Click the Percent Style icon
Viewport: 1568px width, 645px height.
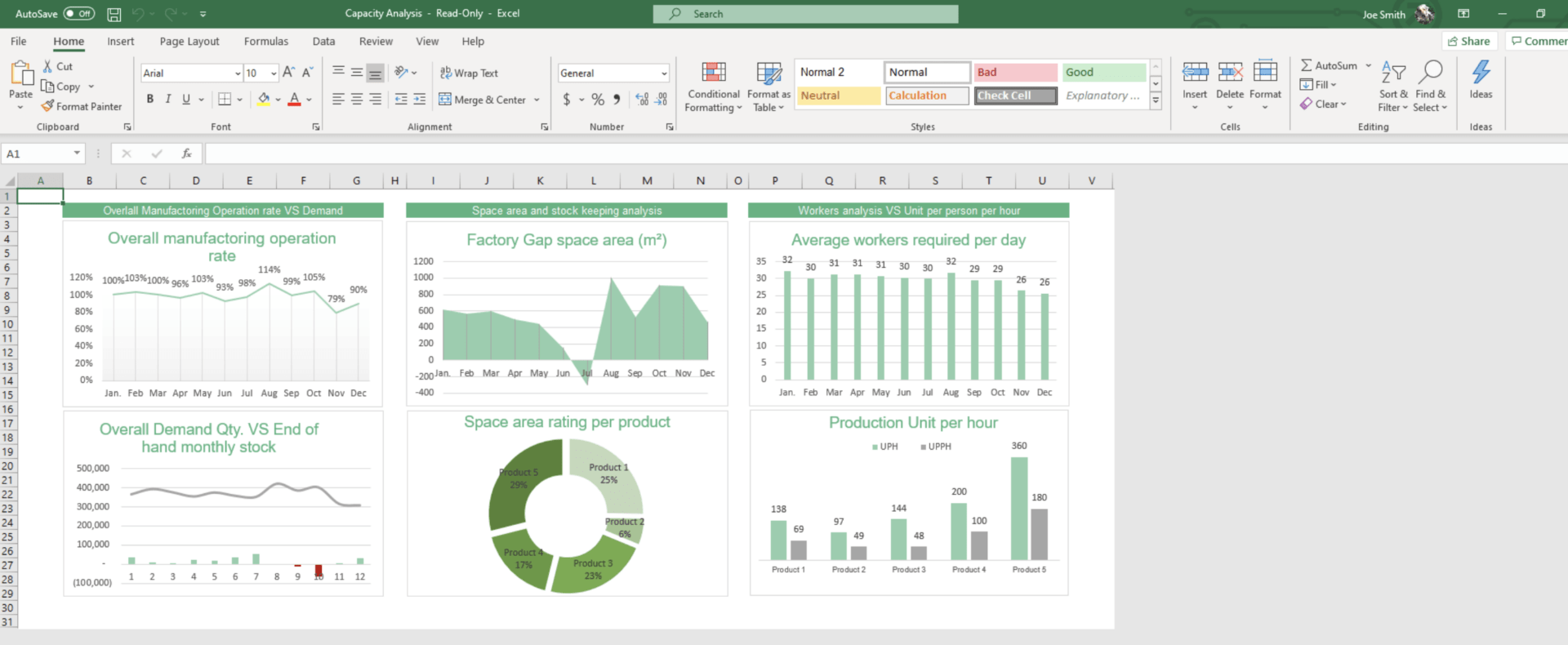pyautogui.click(x=598, y=99)
